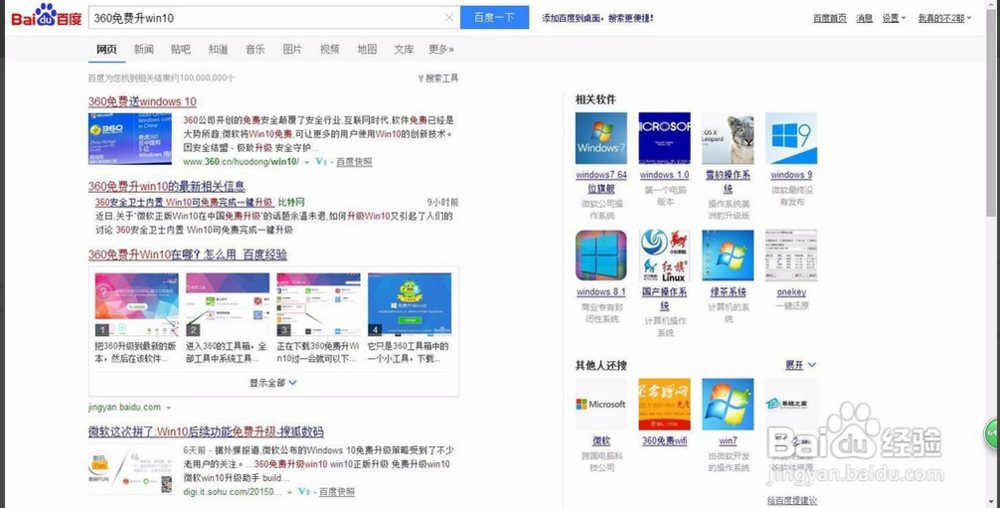Open 消息 link in header
Viewport: 1000px width, 508px height.
[864, 18]
